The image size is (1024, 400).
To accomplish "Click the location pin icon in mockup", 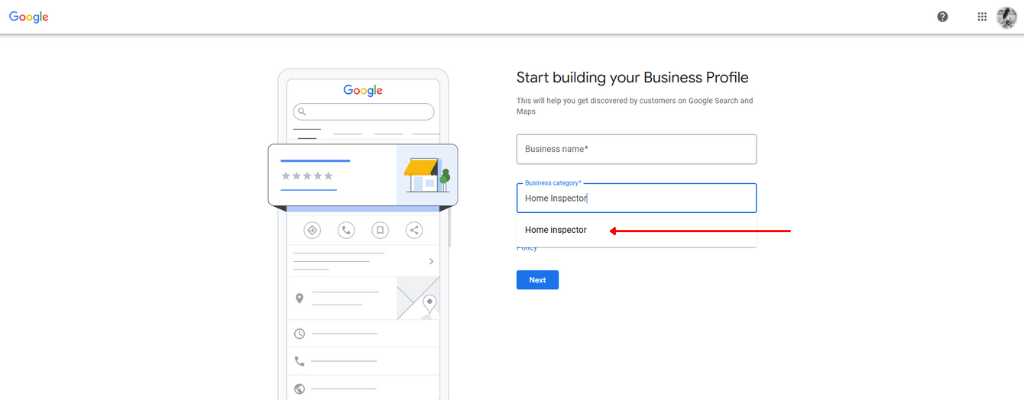I will tap(300, 298).
